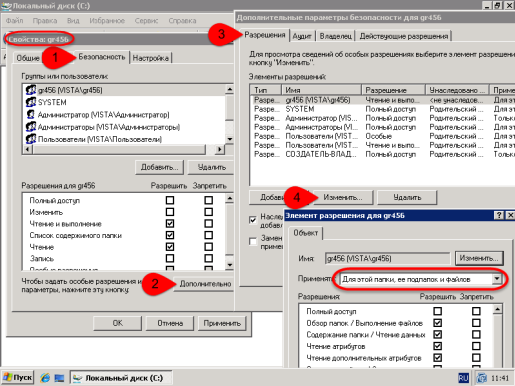
Task: Click down arrow of groups list scrollbar
Action: tap(229, 139)
